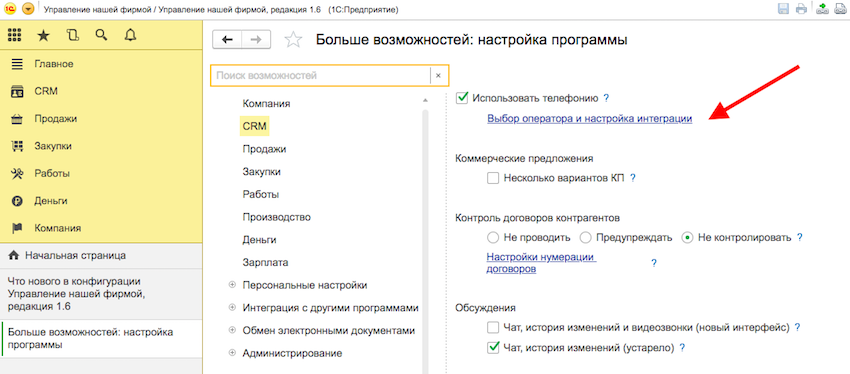
Task: Go back with the left arrow button
Action: pos(227,40)
